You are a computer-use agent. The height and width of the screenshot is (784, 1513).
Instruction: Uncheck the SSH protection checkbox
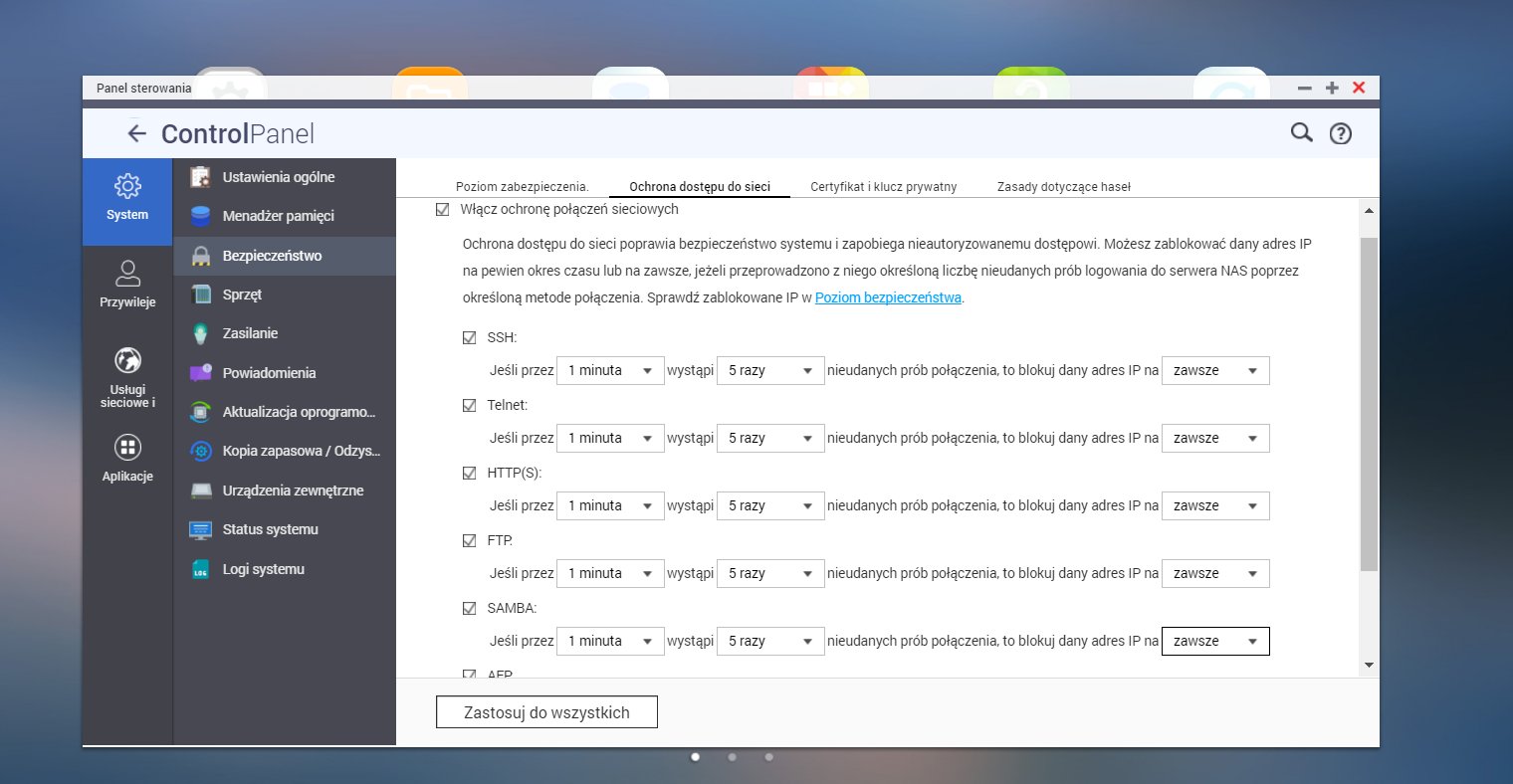470,338
